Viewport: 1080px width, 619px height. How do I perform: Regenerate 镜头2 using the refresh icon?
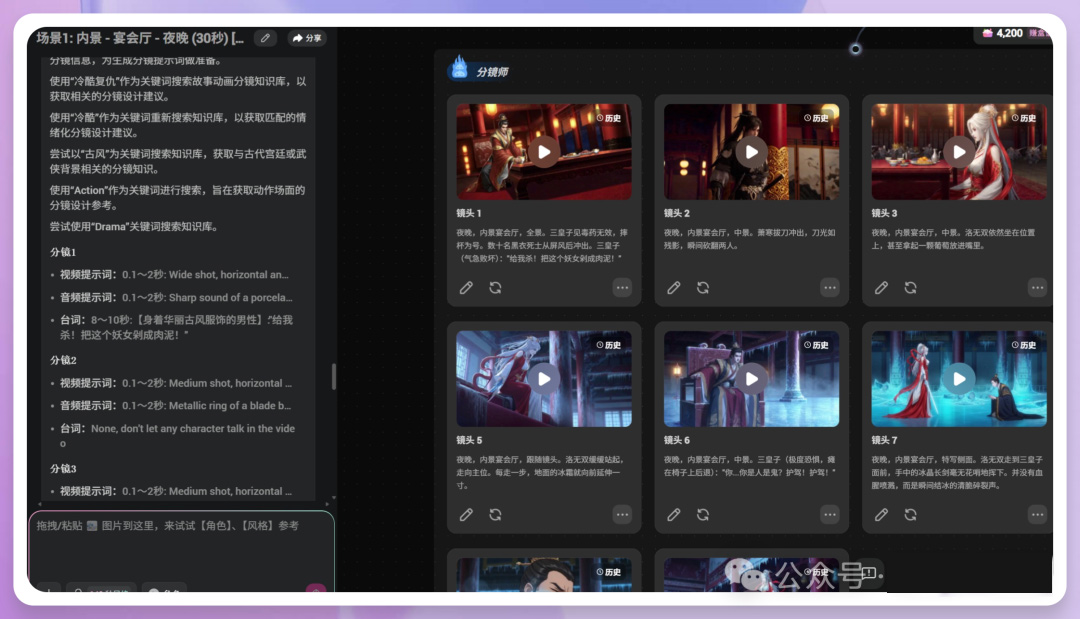(702, 287)
